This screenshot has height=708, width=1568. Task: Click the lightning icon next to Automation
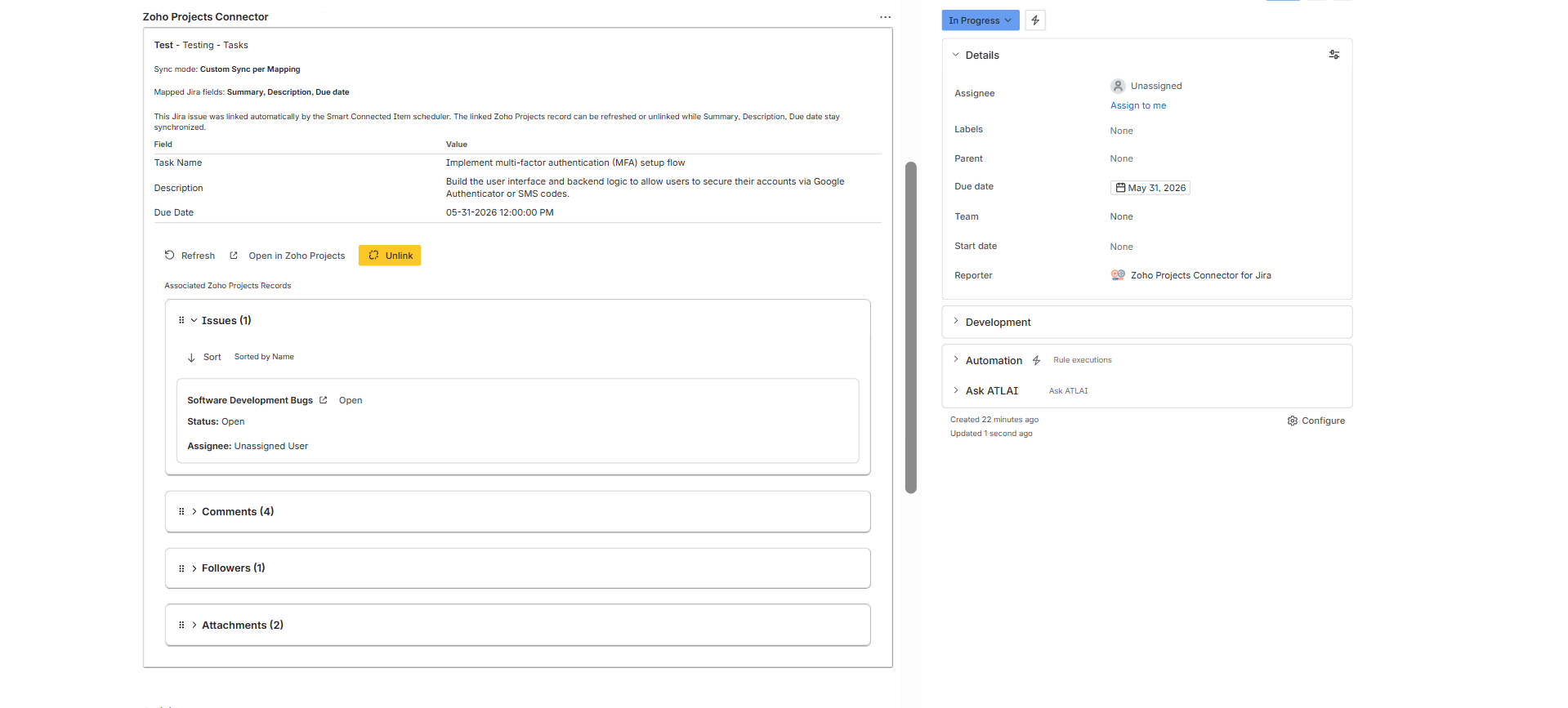click(1036, 360)
